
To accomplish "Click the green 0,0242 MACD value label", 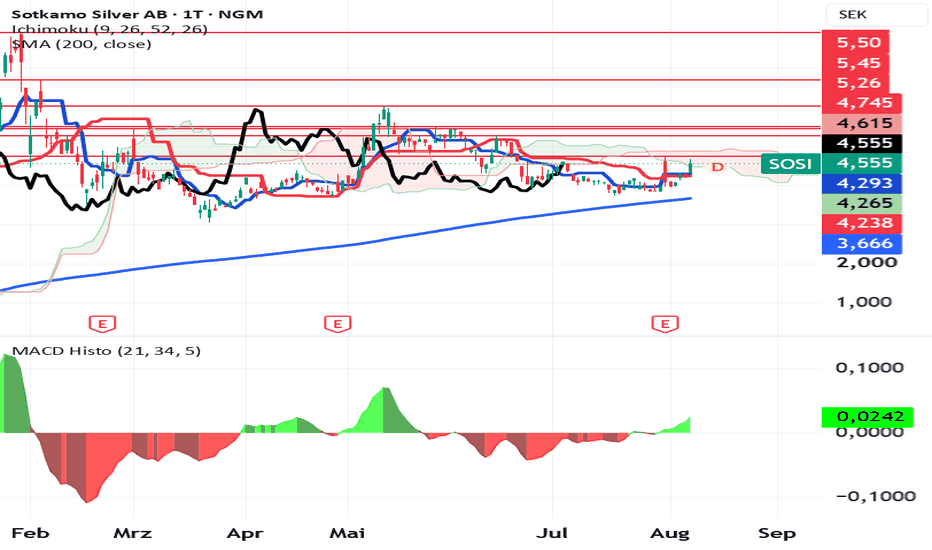I will tap(868, 416).
